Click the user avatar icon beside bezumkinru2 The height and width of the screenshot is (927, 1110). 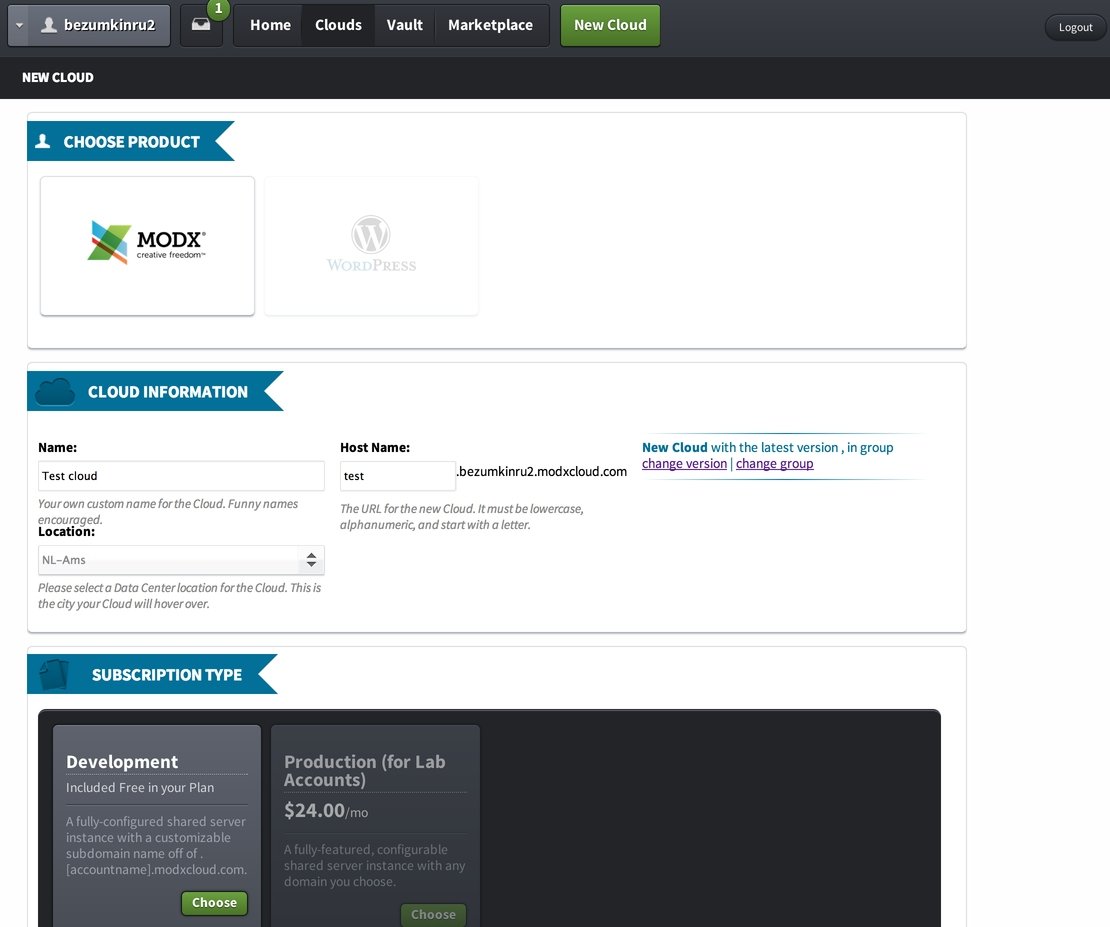tap(48, 26)
